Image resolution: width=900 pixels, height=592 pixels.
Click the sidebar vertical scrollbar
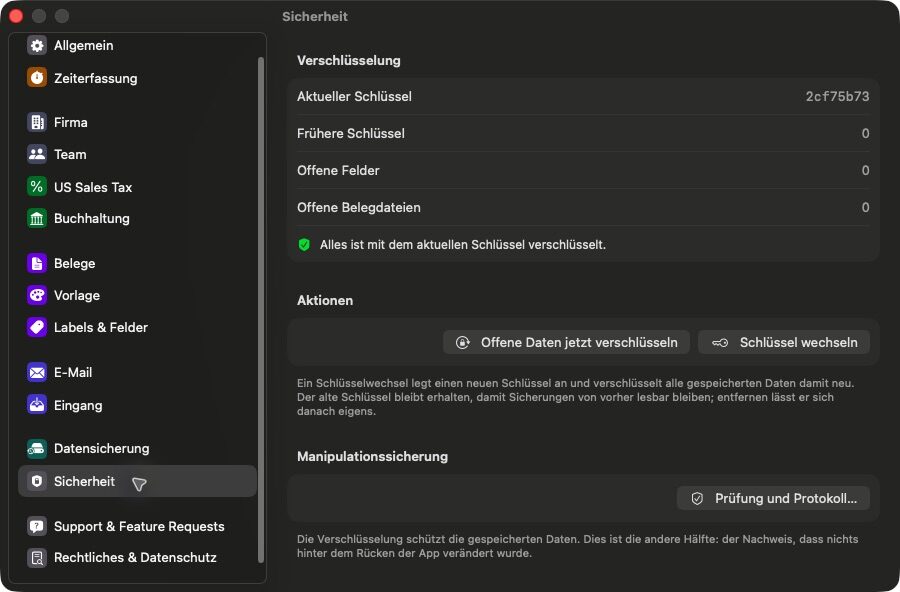261,309
